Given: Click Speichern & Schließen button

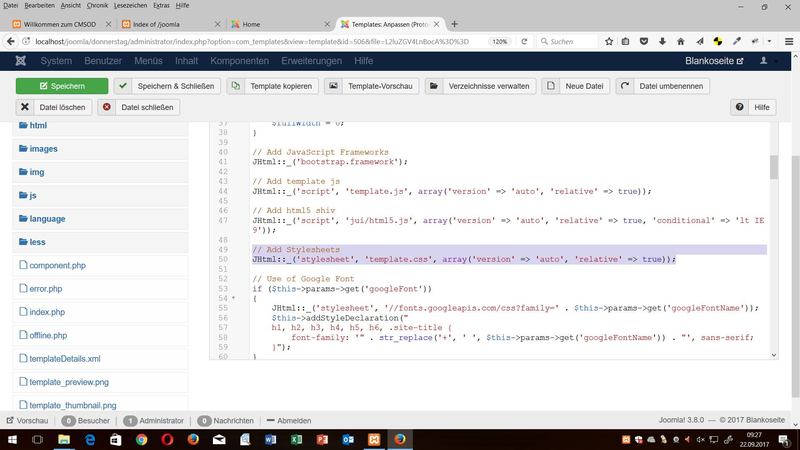Looking at the screenshot, I should coord(166,86).
